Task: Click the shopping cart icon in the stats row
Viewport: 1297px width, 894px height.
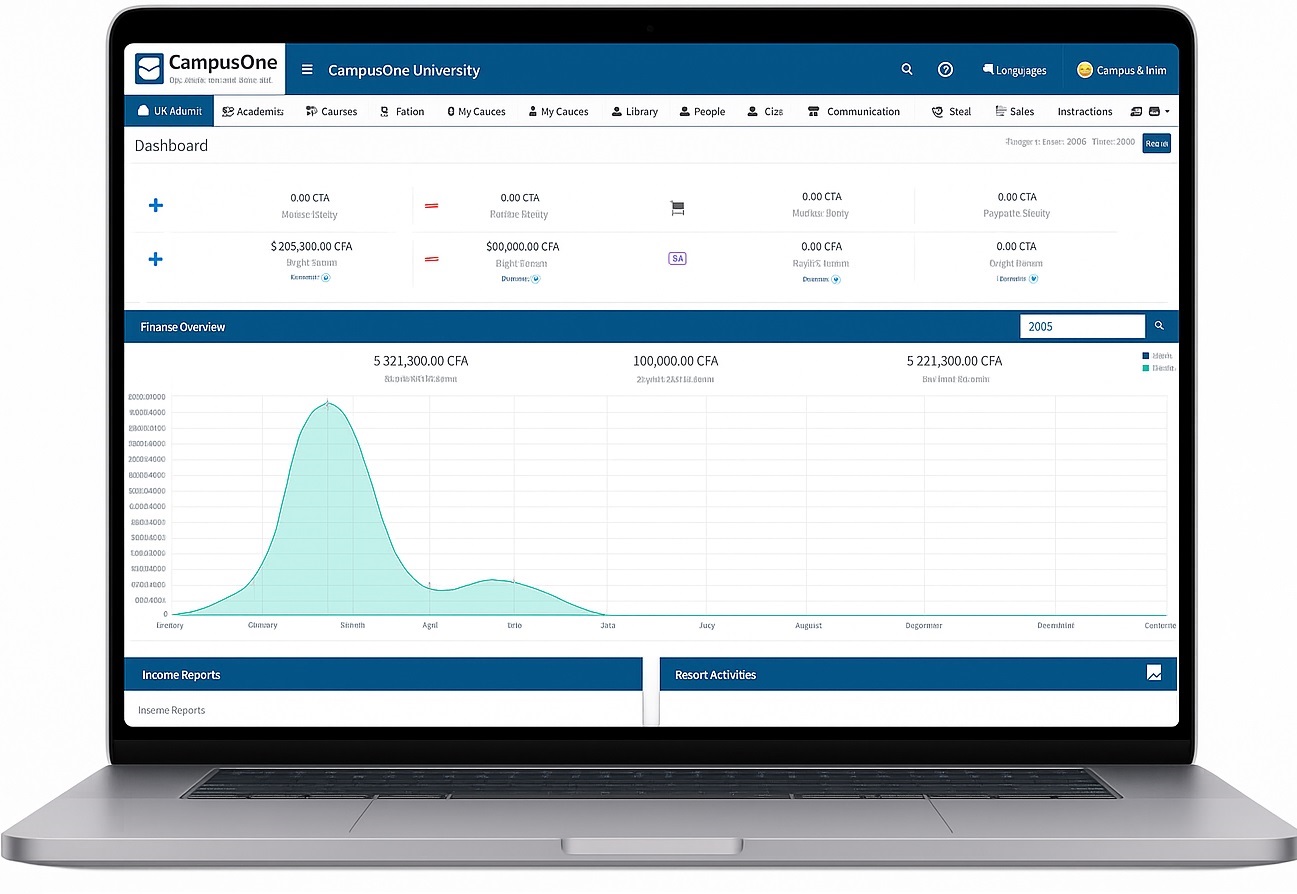Action: [677, 208]
